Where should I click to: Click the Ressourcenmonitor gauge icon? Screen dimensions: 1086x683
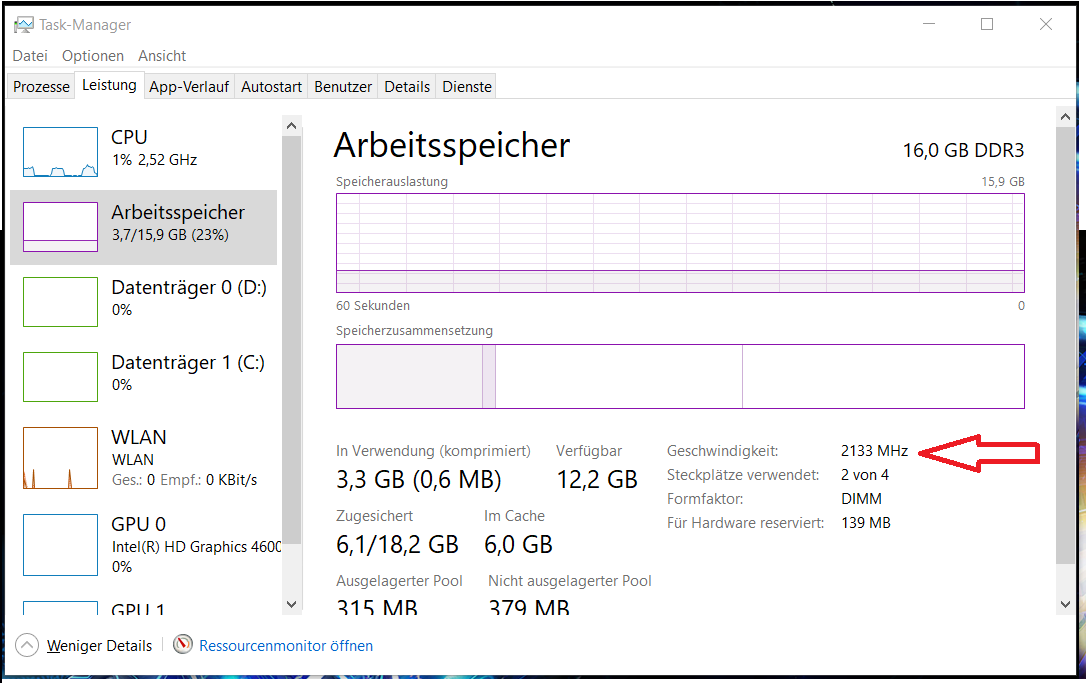click(x=183, y=645)
